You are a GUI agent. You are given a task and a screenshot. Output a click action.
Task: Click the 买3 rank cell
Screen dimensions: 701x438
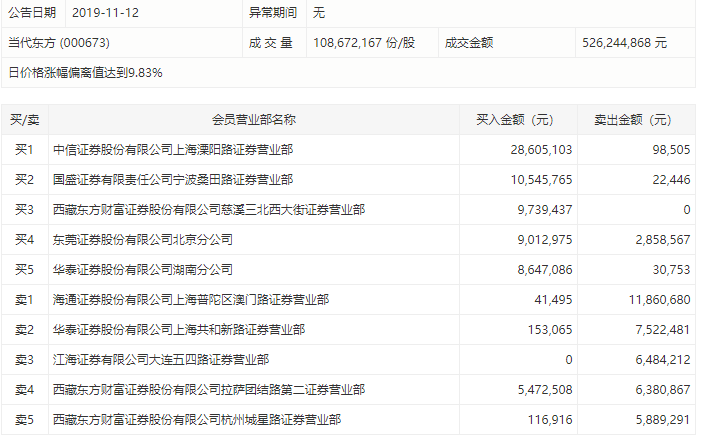pos(24,210)
